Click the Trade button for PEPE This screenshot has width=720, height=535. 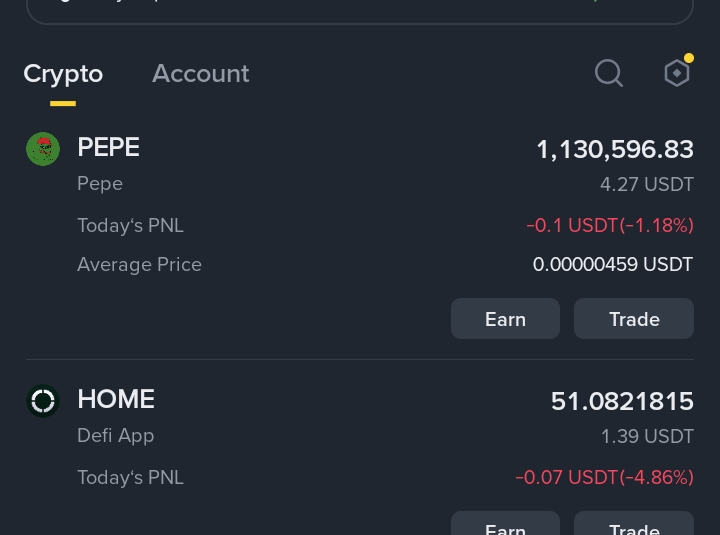point(634,319)
